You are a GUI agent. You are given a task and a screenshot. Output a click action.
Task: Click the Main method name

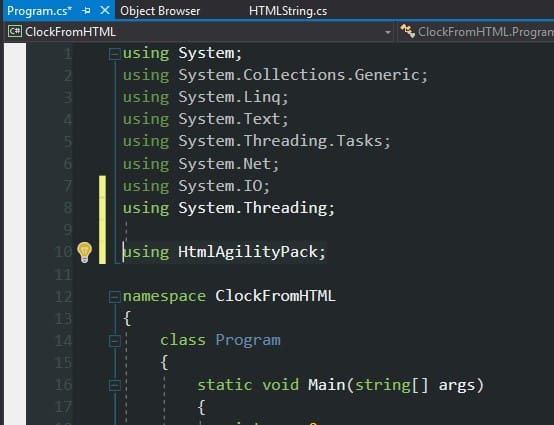(326, 385)
